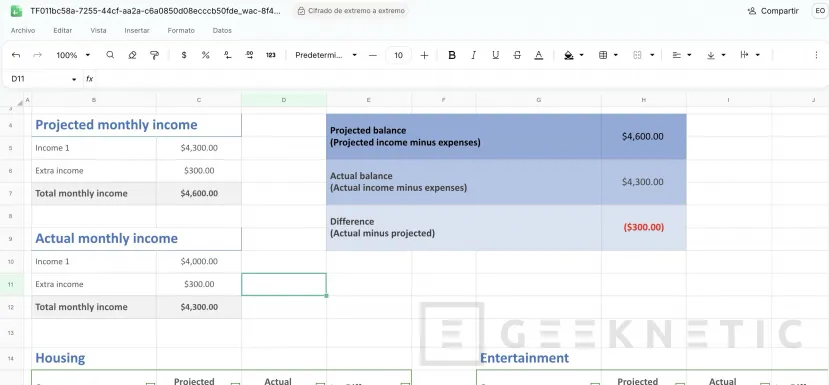This screenshot has height=385, width=829.
Task: Expand the fill color dropdown arrow
Action: (582, 55)
